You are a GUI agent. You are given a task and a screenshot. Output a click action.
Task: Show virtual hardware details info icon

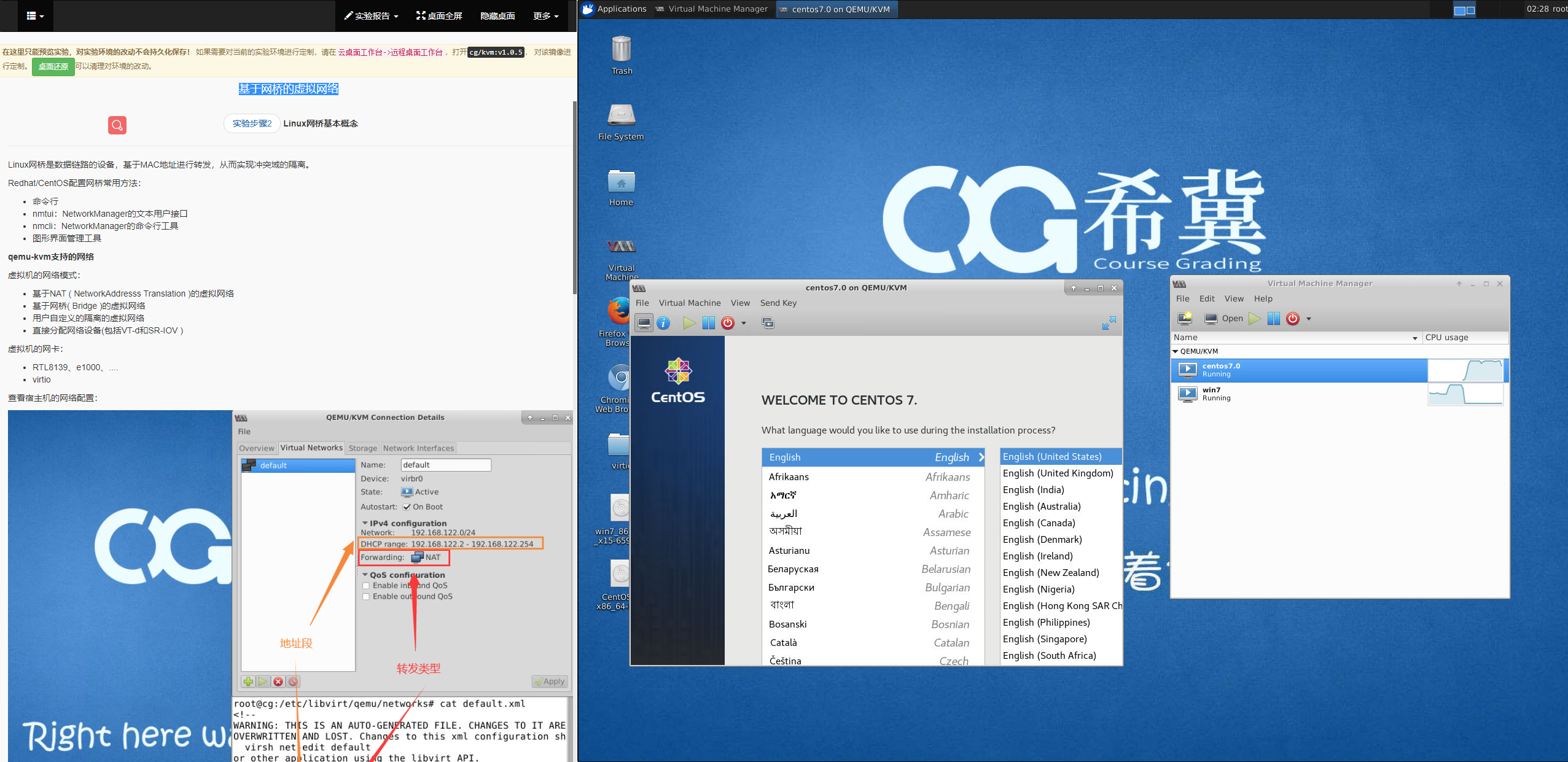tap(663, 323)
